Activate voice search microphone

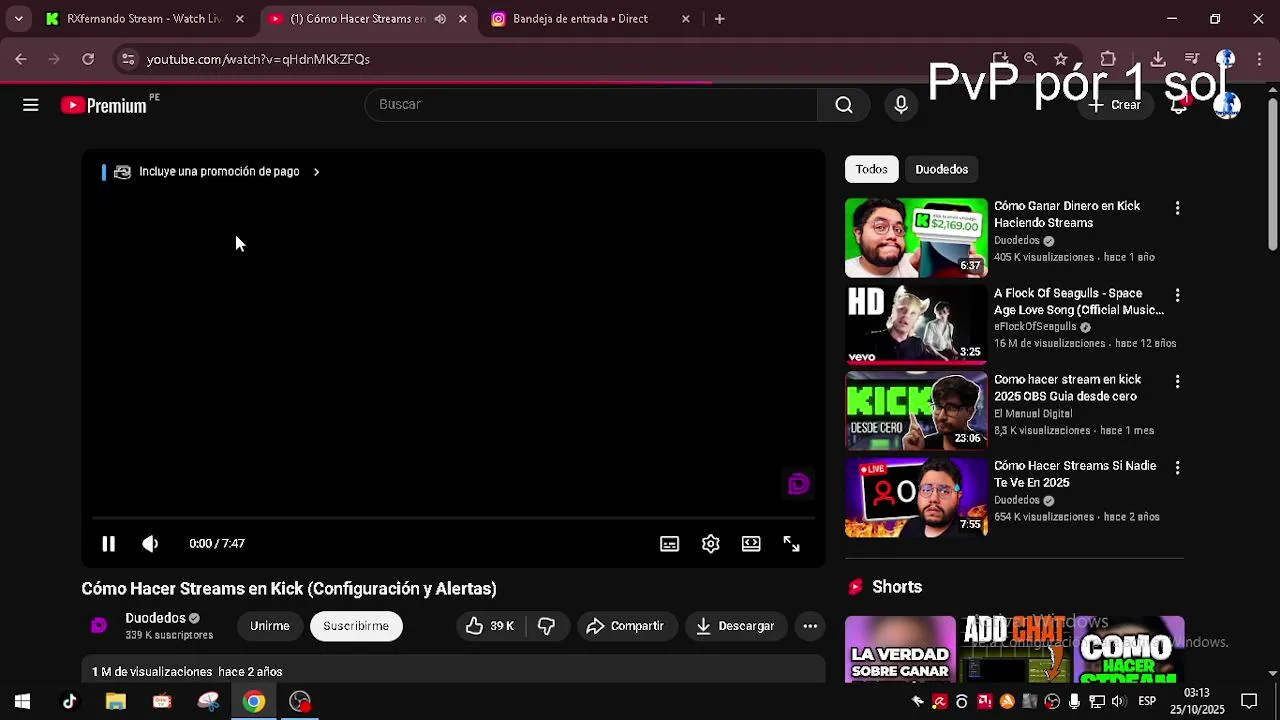[901, 105]
